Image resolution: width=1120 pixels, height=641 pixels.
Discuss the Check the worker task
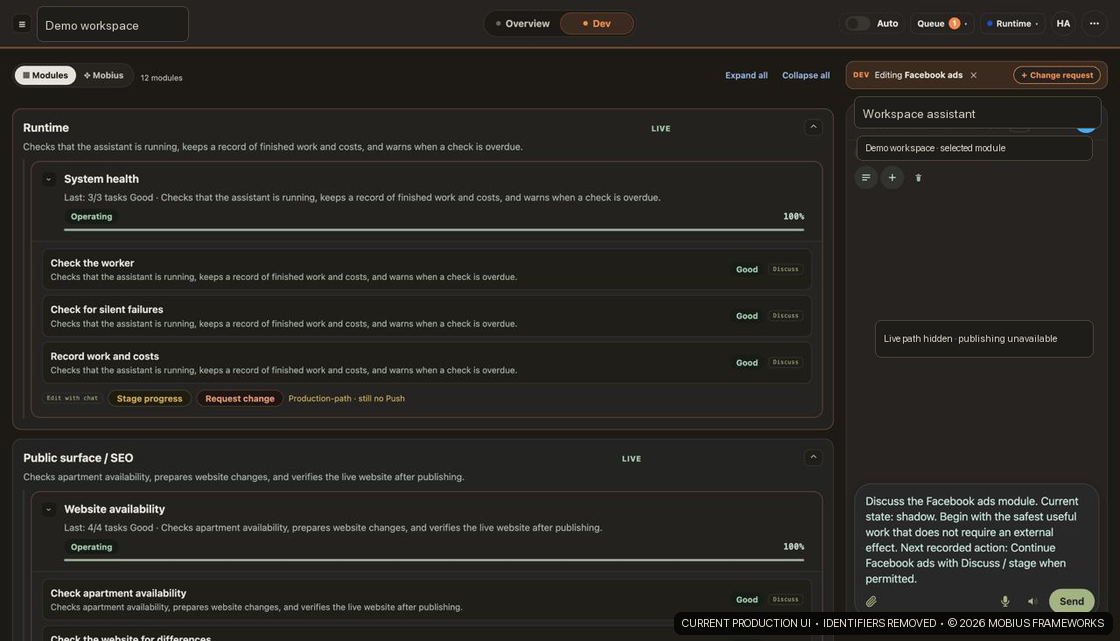[785, 269]
